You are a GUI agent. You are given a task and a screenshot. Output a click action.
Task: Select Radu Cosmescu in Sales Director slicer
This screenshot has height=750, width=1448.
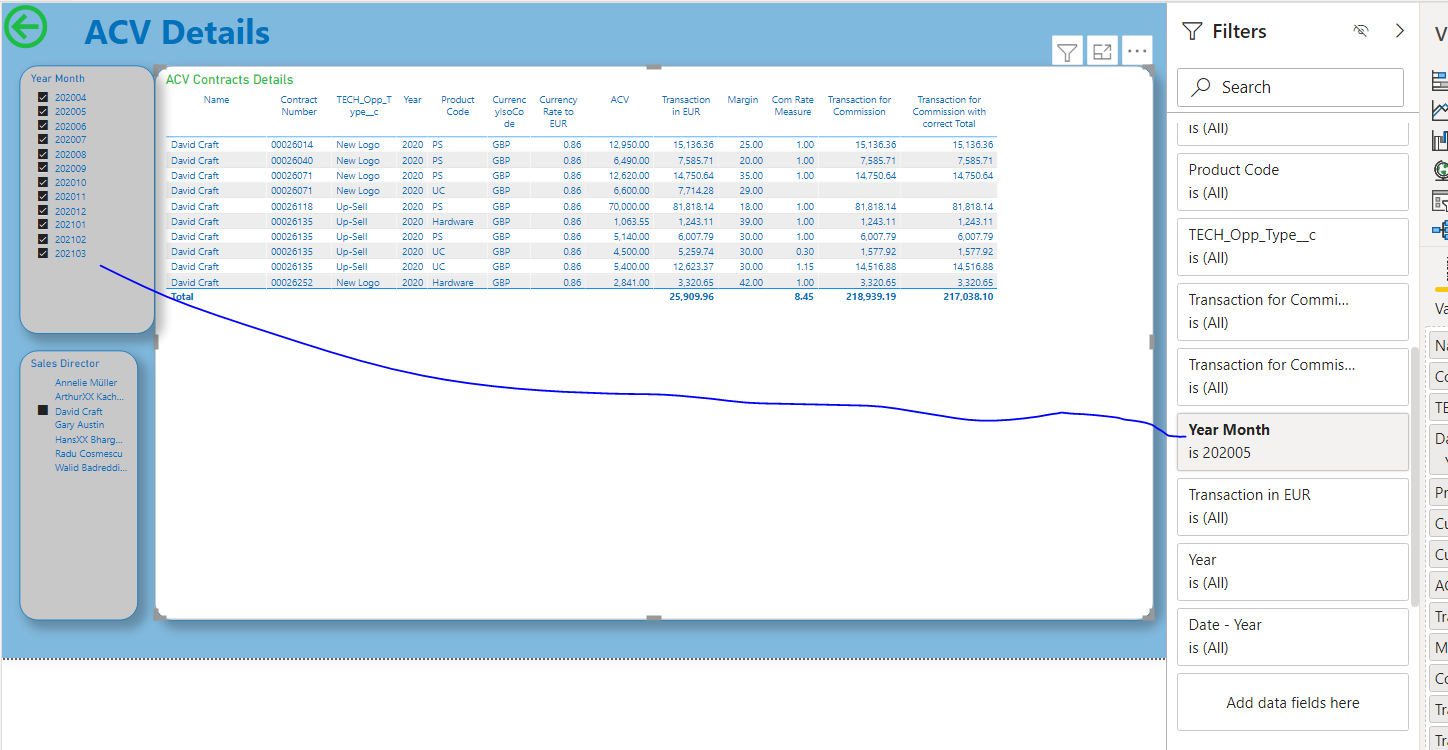pos(89,453)
